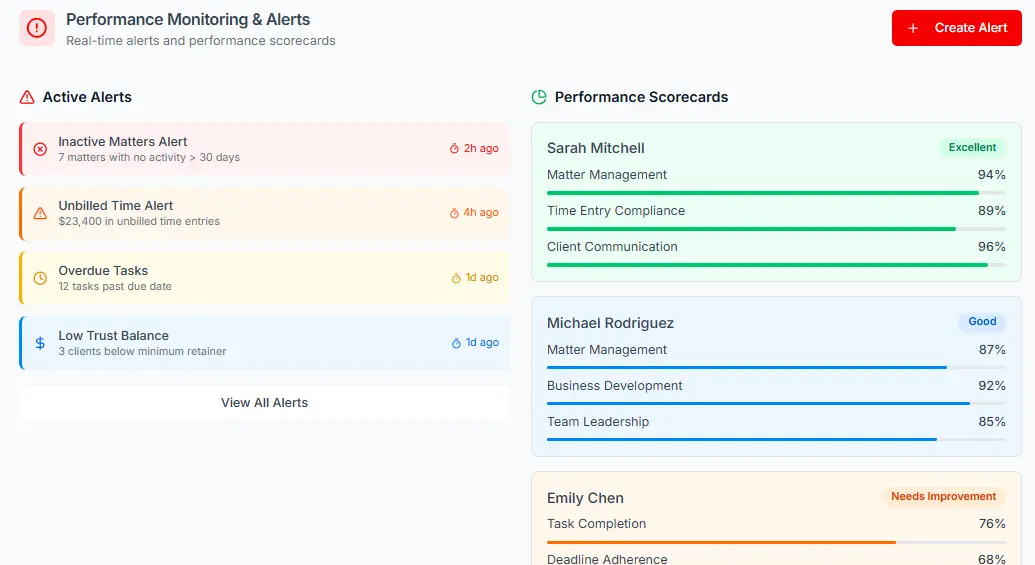Open the Overdue Tasks alert title
This screenshot has width=1035, height=565.
pos(103,271)
